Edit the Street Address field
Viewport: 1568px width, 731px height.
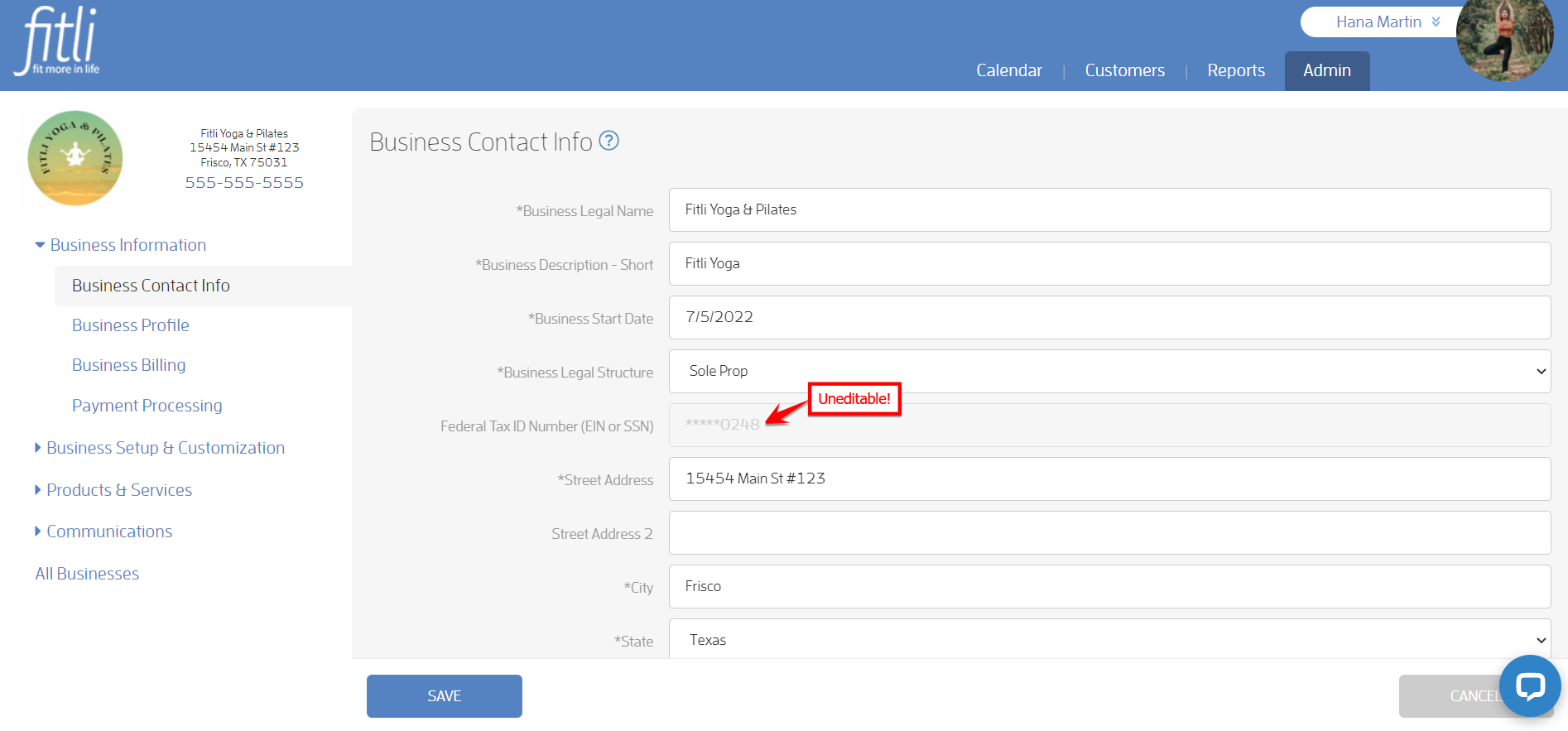pyautogui.click(x=1109, y=479)
